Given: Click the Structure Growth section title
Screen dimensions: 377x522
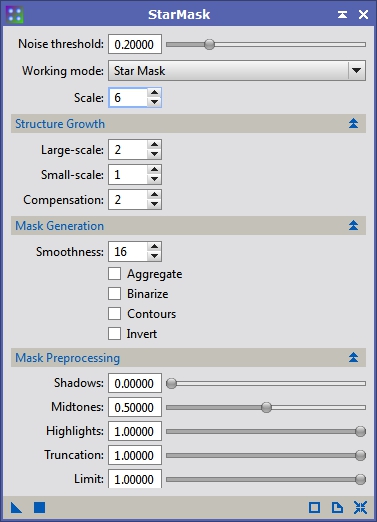Looking at the screenshot, I should (60, 124).
